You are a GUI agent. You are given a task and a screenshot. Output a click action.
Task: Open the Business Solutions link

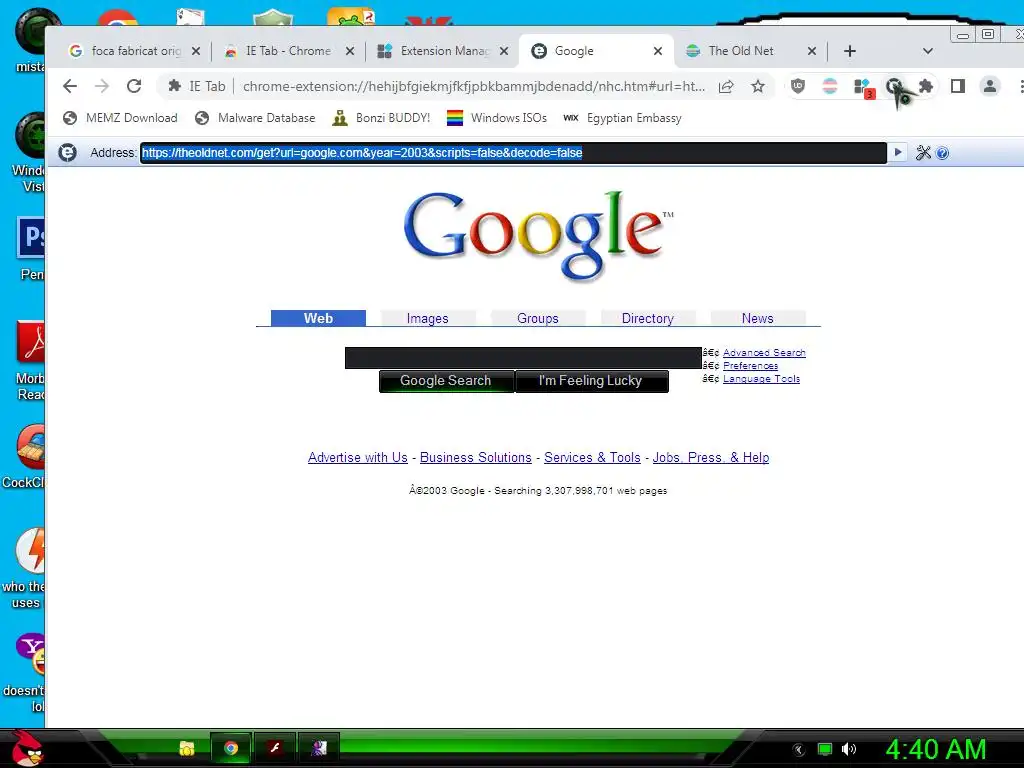coord(475,458)
